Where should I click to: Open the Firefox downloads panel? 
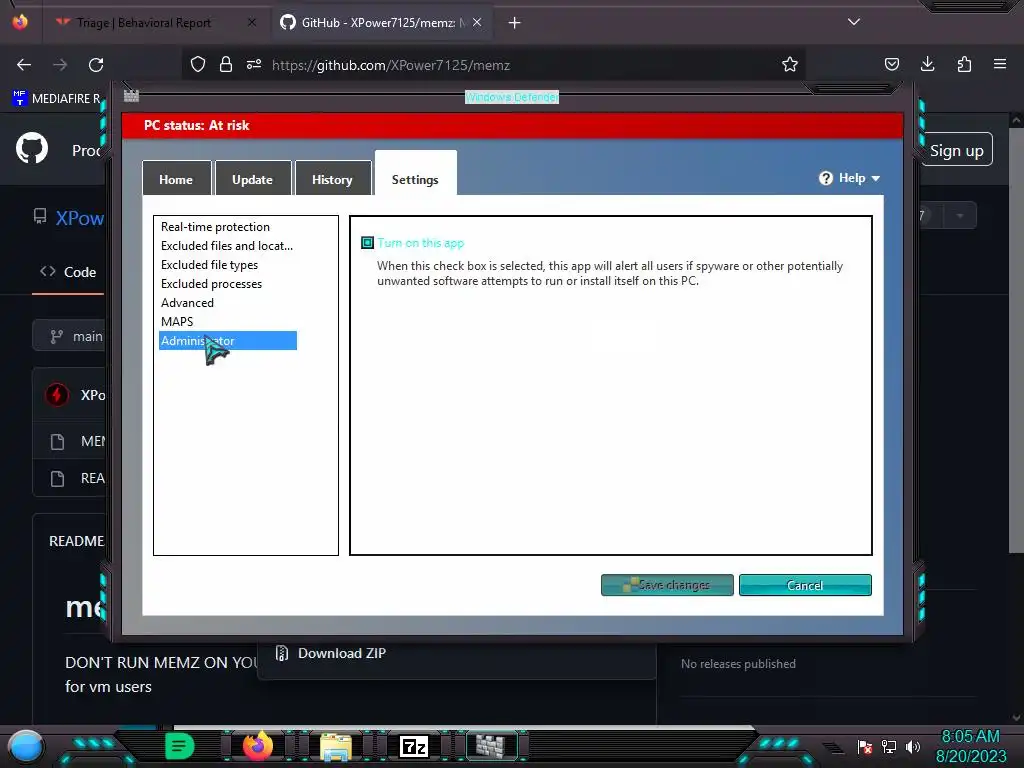point(927,64)
